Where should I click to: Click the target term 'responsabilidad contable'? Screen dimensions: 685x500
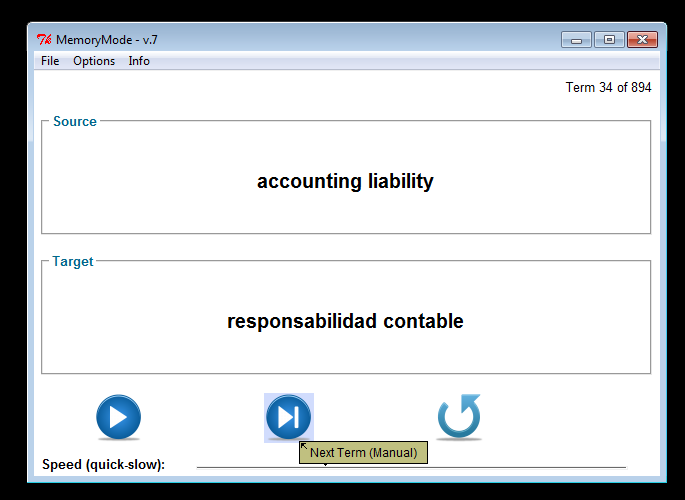345,321
